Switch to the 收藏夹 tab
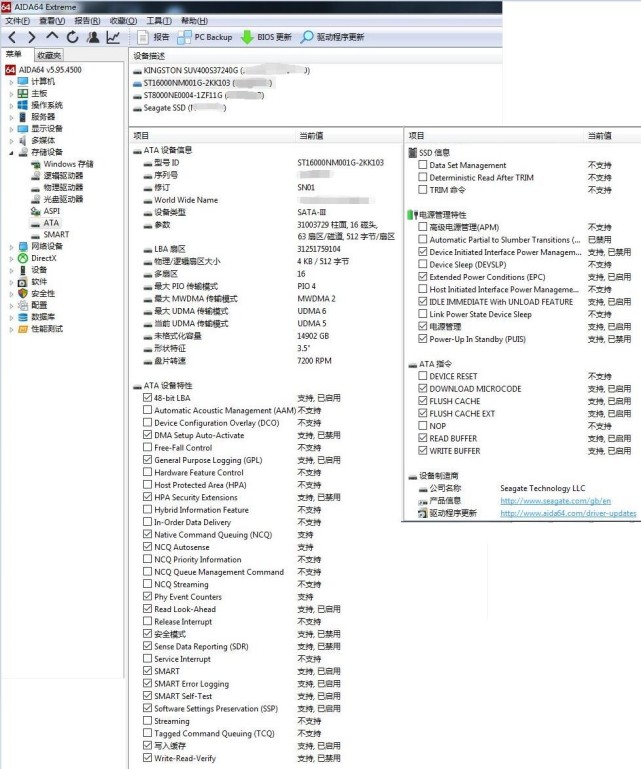Screen dimensions: 641x769 pos(49,55)
